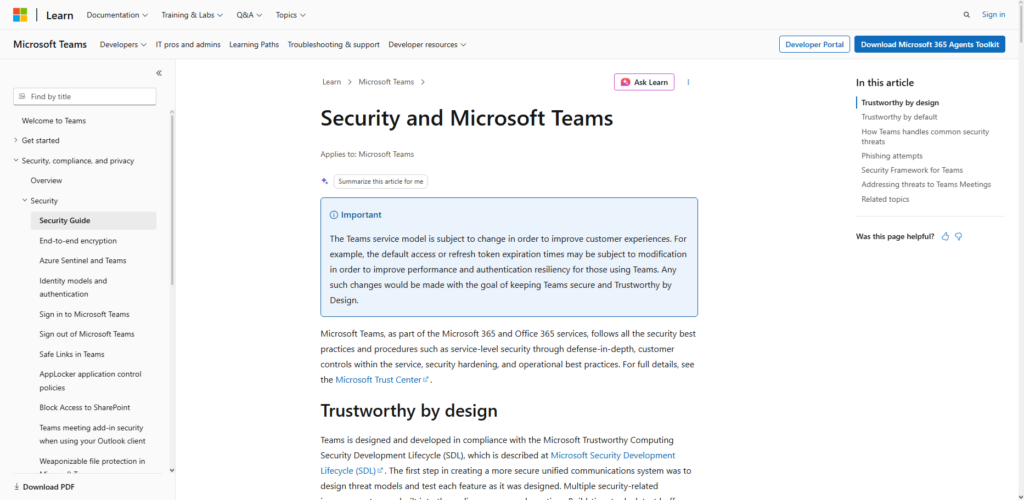Open the Documentation dropdown menu
1024x500 pixels.
pyautogui.click(x=117, y=14)
